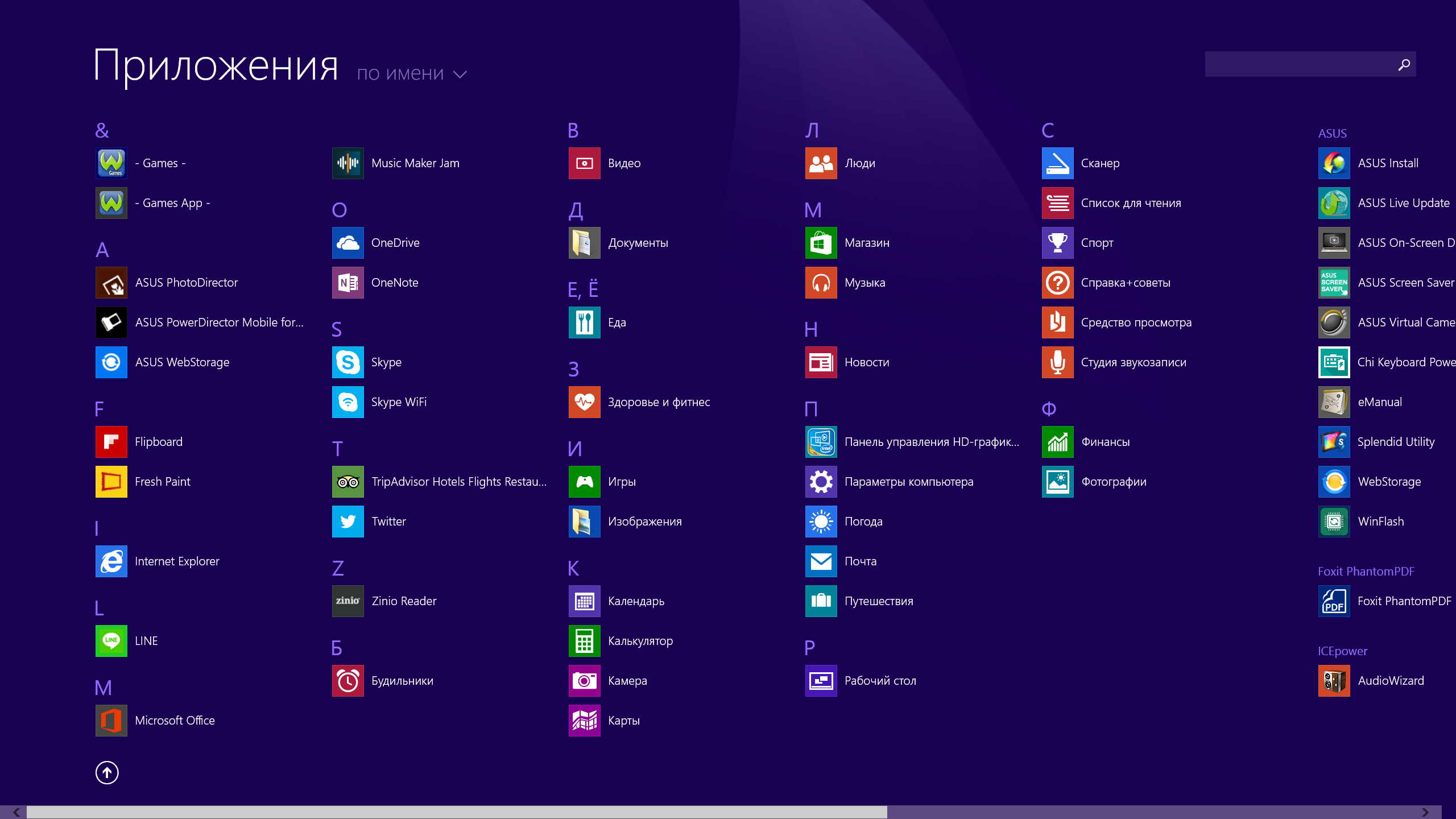Viewport: 1456px width, 819px height.
Task: Open '- Games App -' label
Action: 172,203
